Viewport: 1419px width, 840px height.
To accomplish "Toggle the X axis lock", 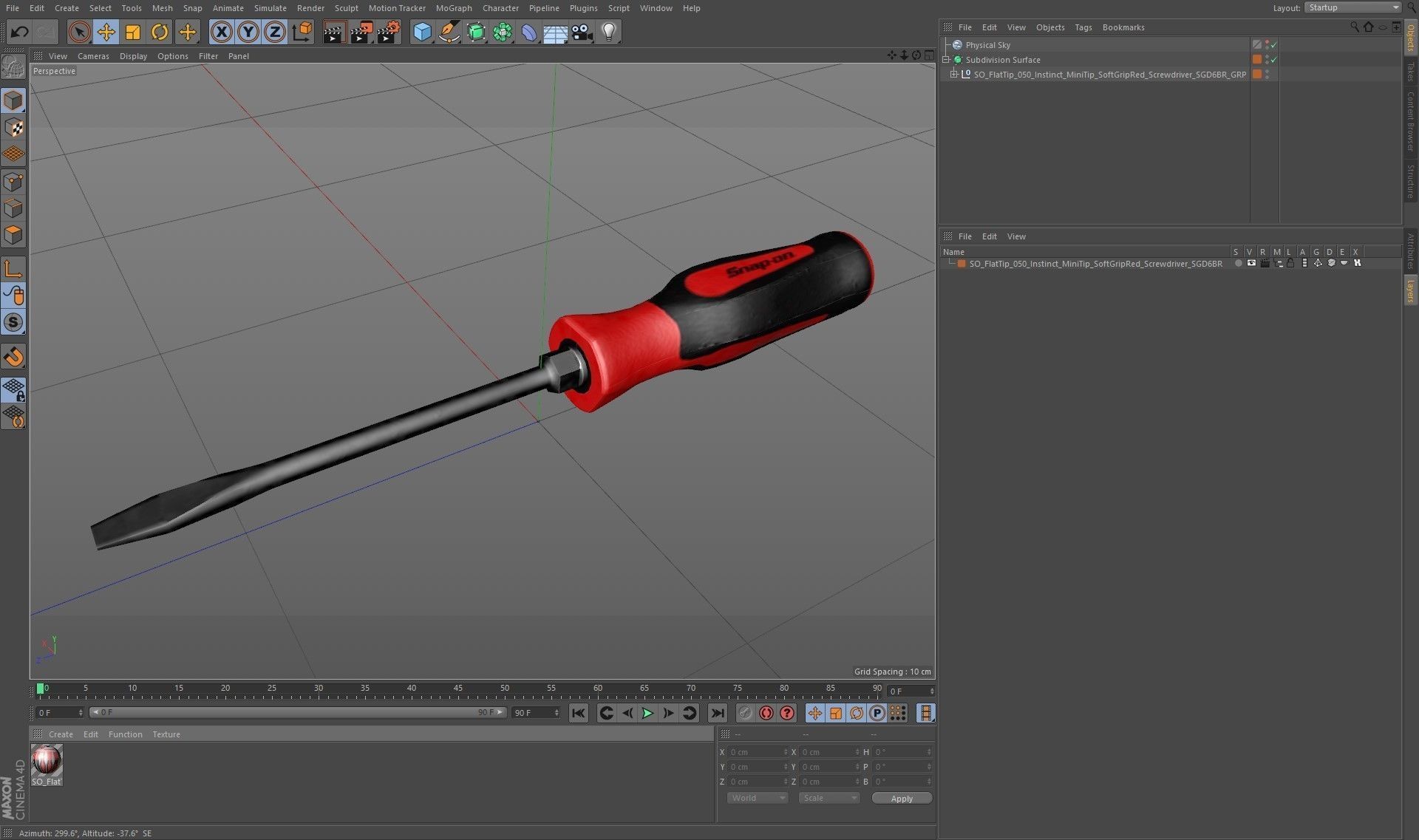I will coord(221,32).
